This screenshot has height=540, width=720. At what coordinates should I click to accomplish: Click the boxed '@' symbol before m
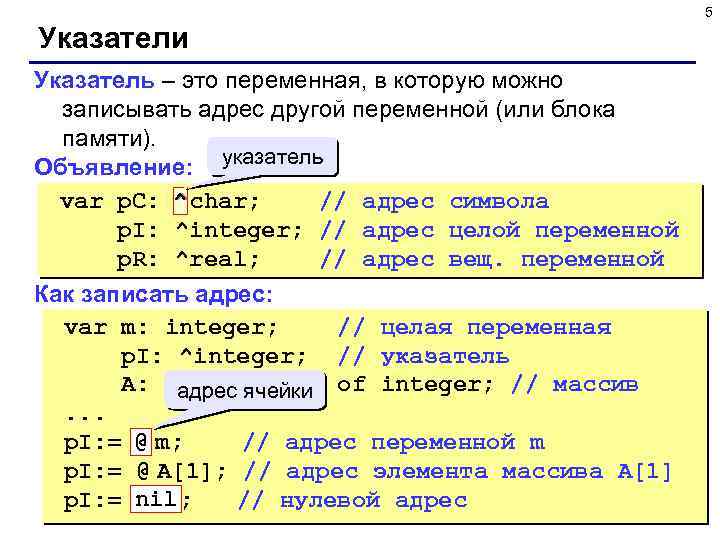coord(141,442)
